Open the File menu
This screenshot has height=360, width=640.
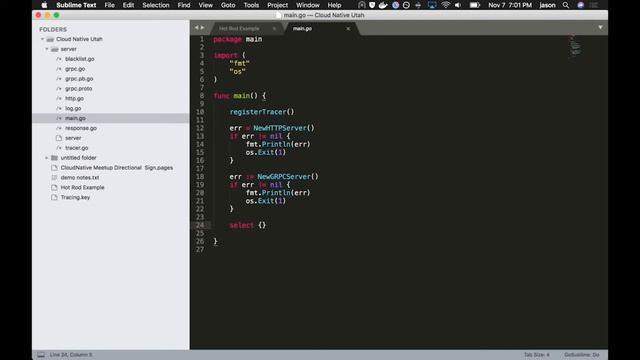tap(109, 5)
